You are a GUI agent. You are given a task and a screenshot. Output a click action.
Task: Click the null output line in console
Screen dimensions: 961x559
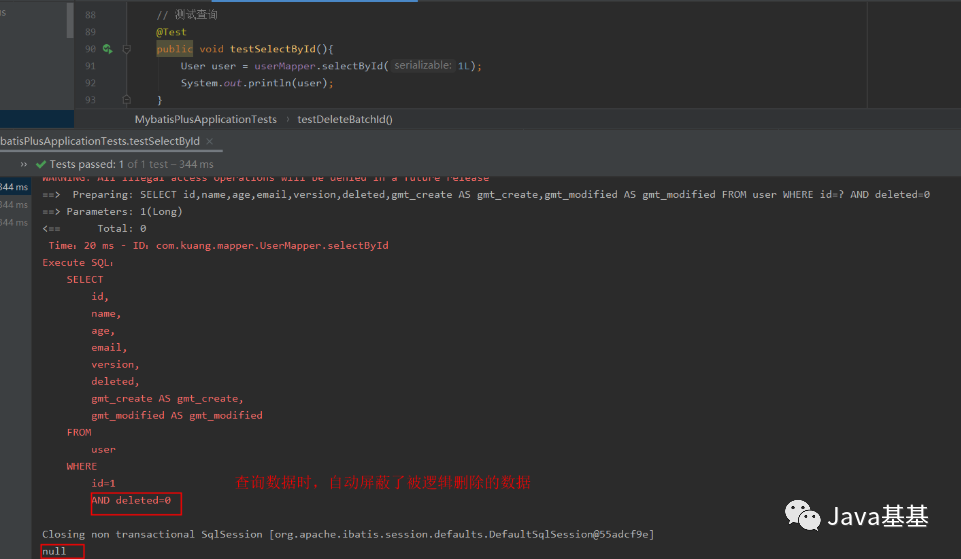(54, 551)
